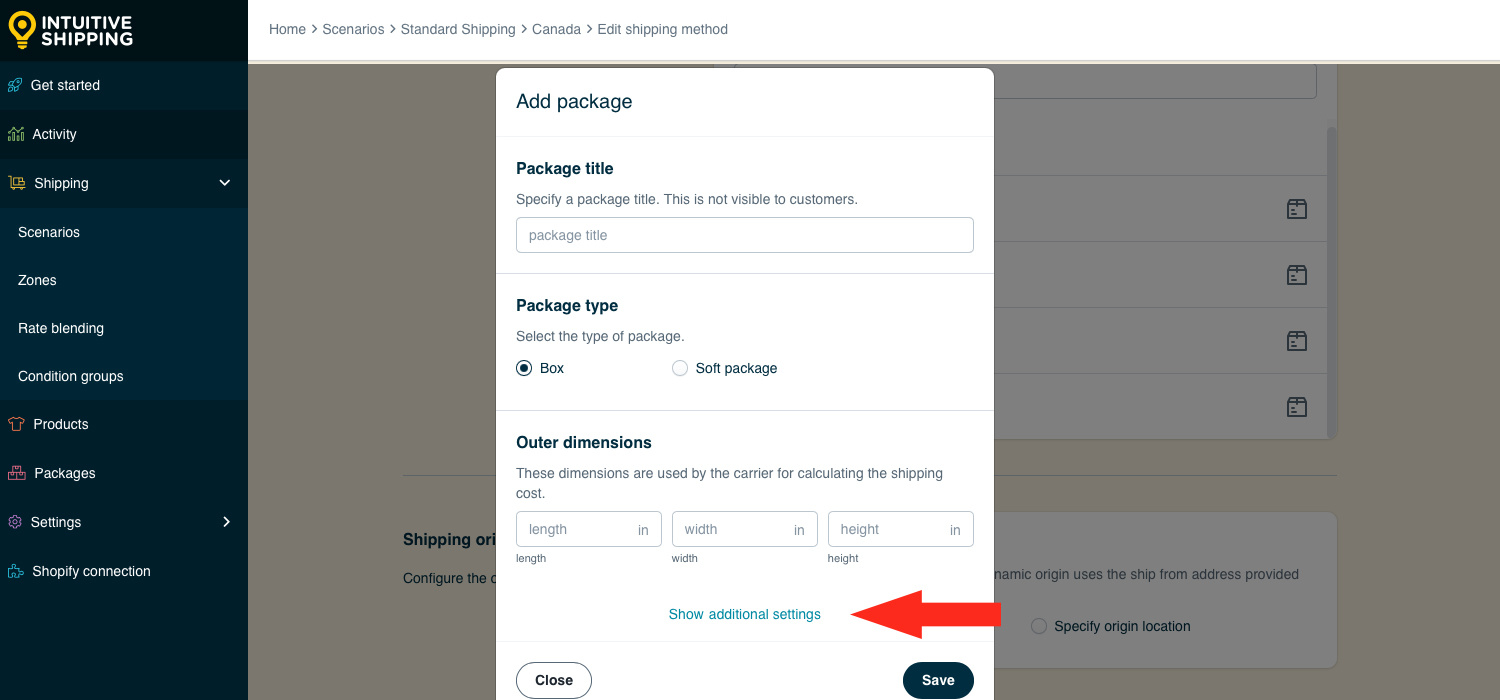Click the topmost package box icon in list
1500x700 pixels.
[1297, 209]
